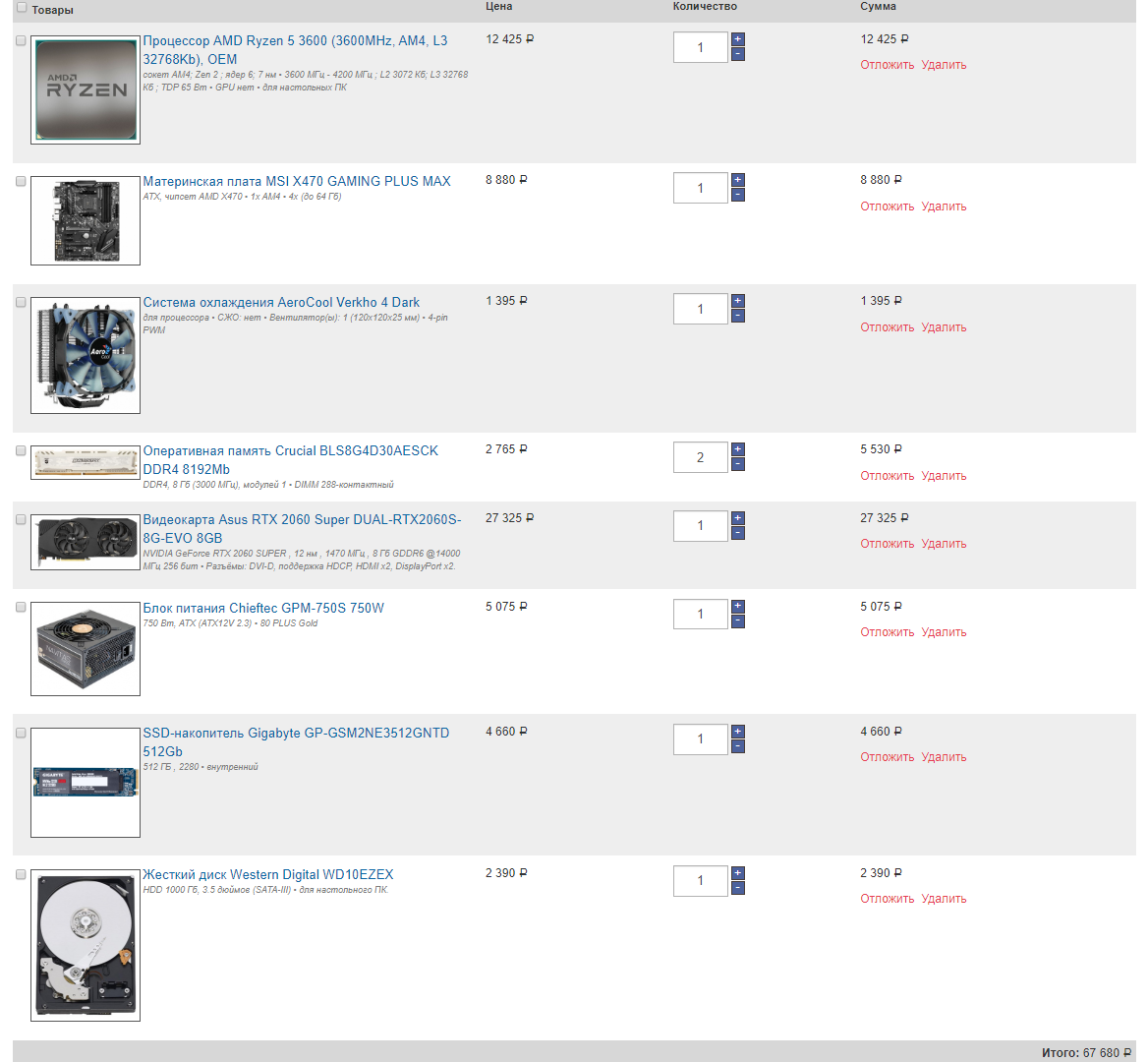This screenshot has height=1062, width=1148.
Task: Check the Western Digital hard drive checkbox
Action: 22,874
